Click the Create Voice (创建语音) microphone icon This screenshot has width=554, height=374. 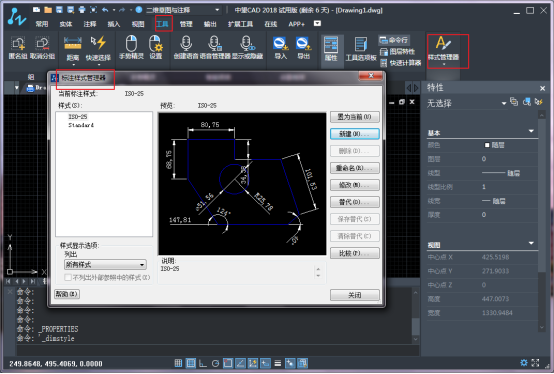pos(186,48)
